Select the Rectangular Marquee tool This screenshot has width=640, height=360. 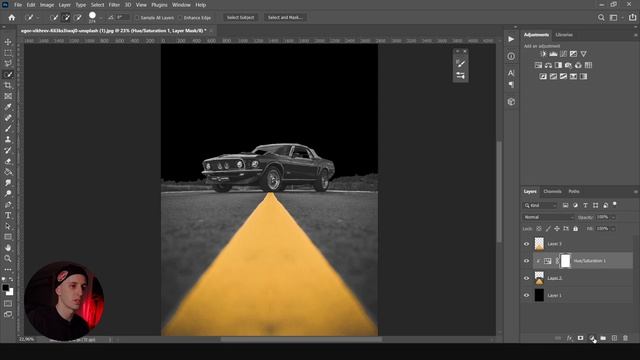click(8, 53)
